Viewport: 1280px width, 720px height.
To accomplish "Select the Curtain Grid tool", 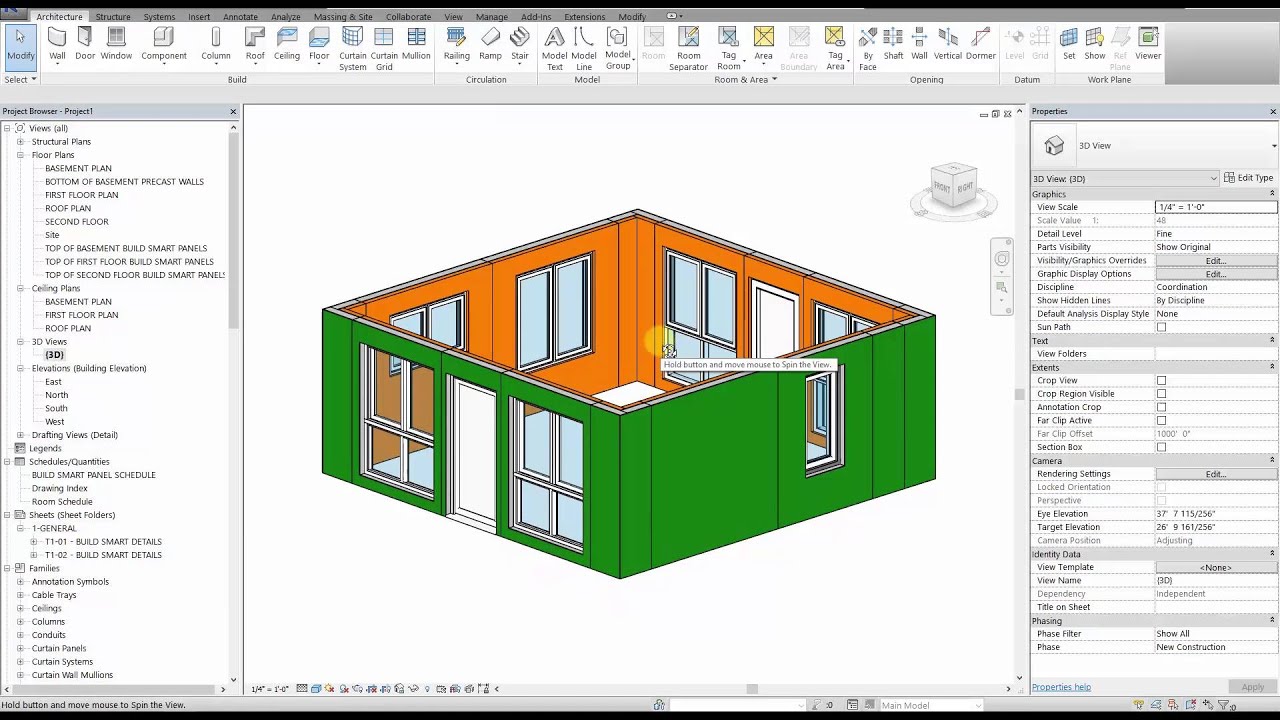I will click(x=384, y=49).
